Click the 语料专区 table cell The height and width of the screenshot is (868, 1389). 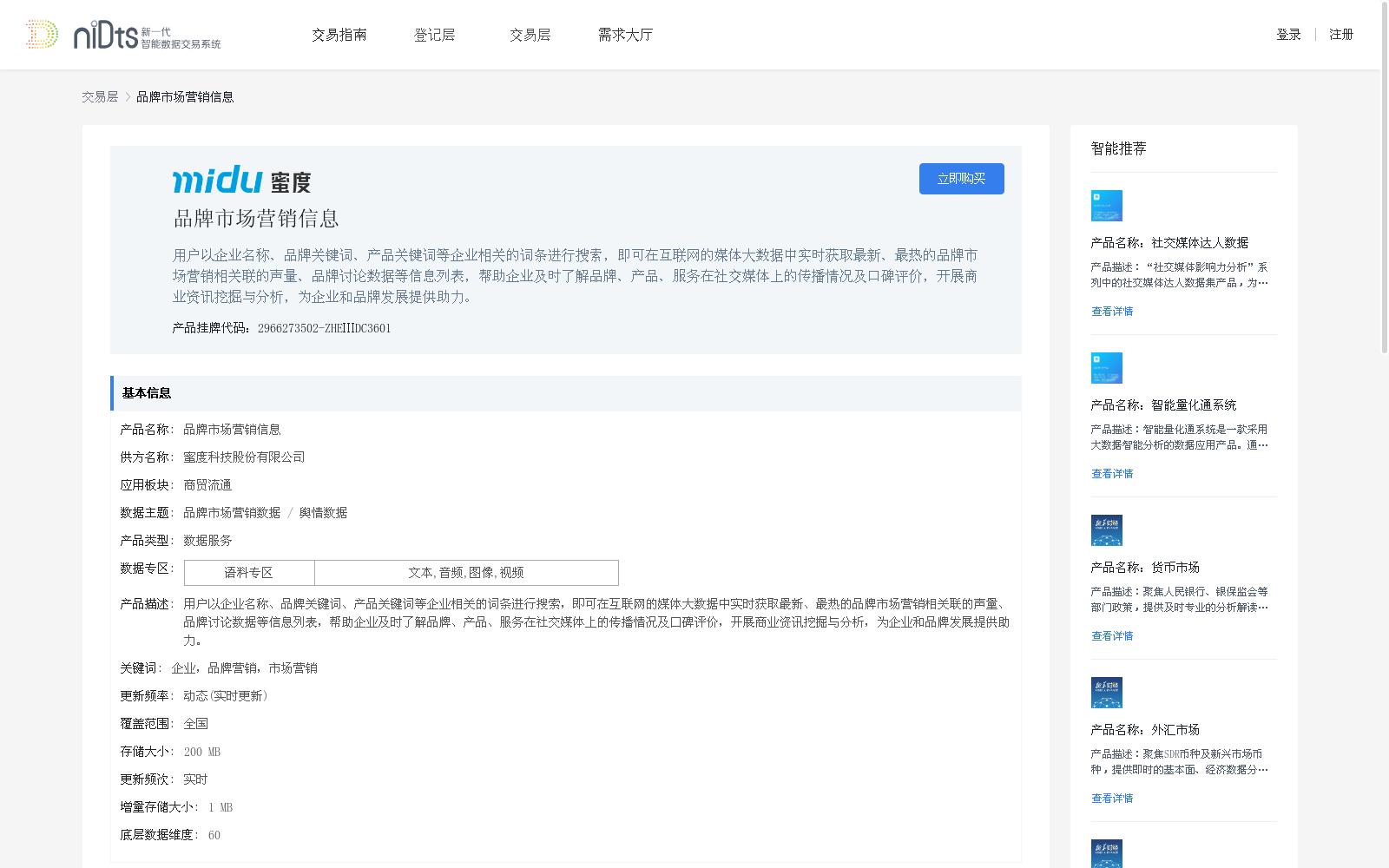[249, 573]
